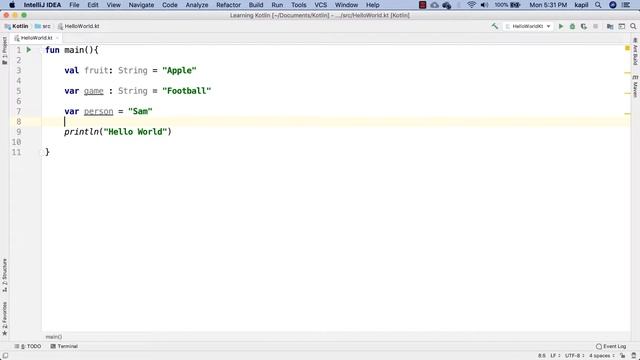Toggle the Maven tool window
Viewport: 640px width, 360px height.
pos(635,86)
